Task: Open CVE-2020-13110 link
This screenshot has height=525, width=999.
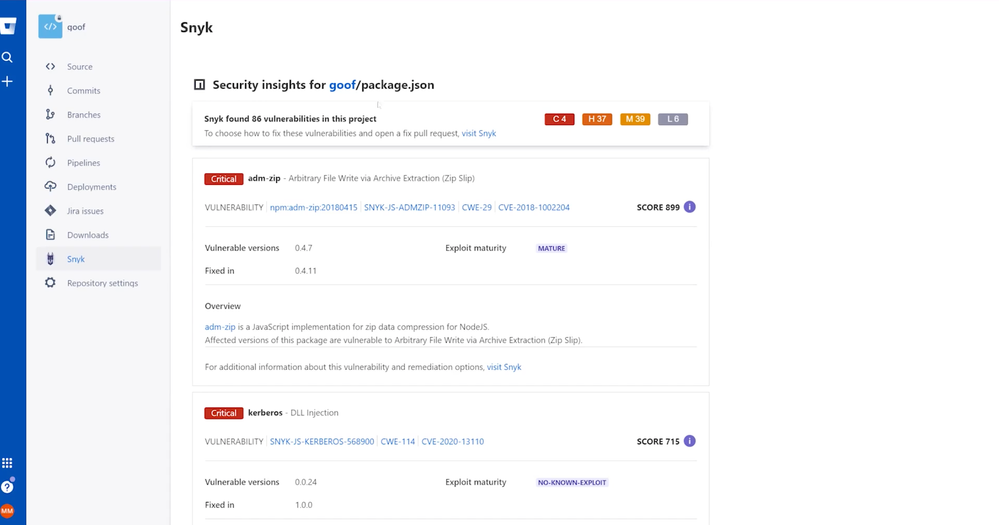Action: tap(452, 441)
